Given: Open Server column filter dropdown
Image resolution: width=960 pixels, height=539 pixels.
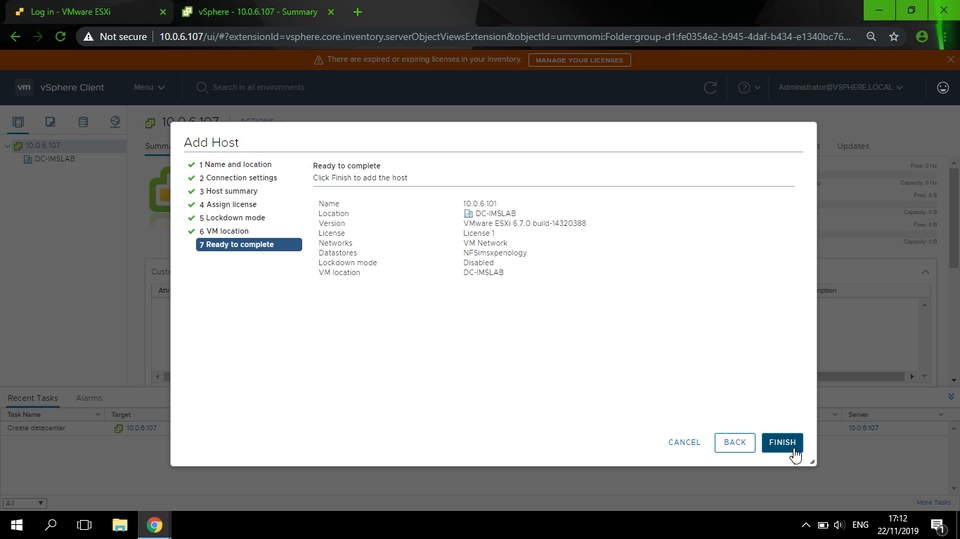Looking at the screenshot, I should click(x=941, y=415).
